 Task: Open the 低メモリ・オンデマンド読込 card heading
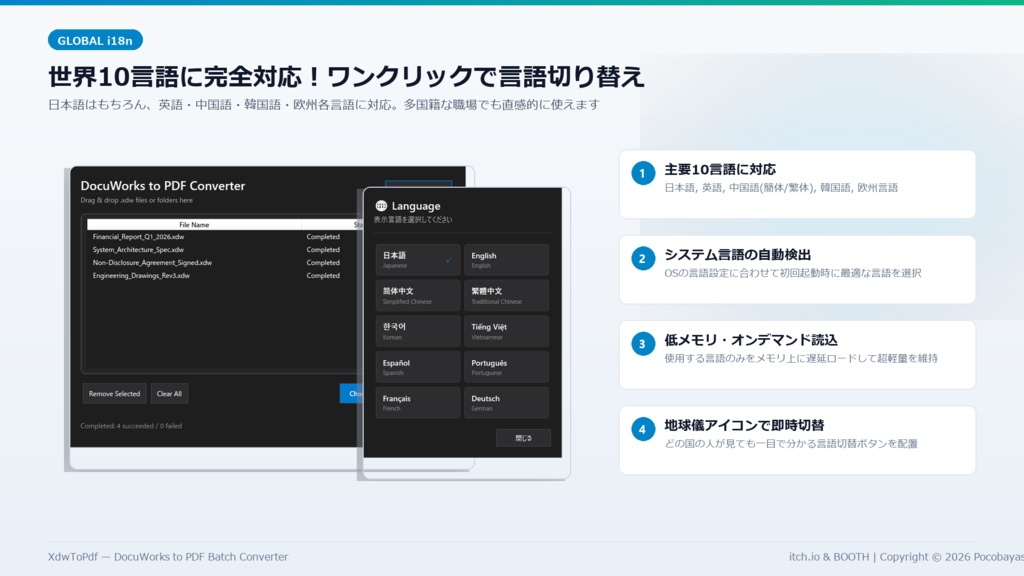[x=750, y=340]
